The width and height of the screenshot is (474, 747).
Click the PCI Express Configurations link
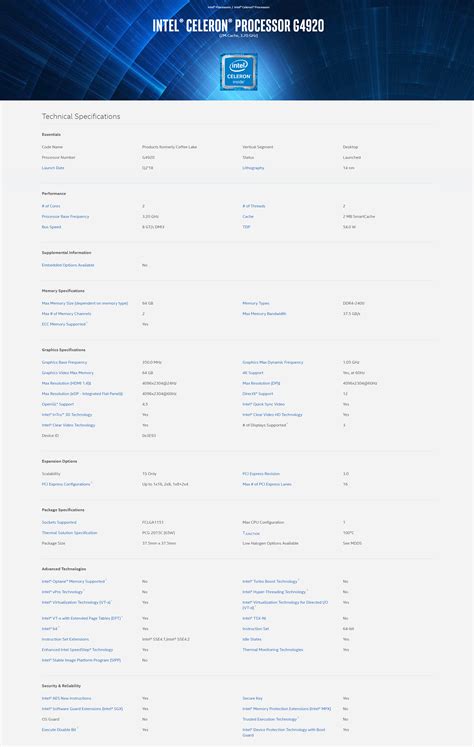pos(66,484)
